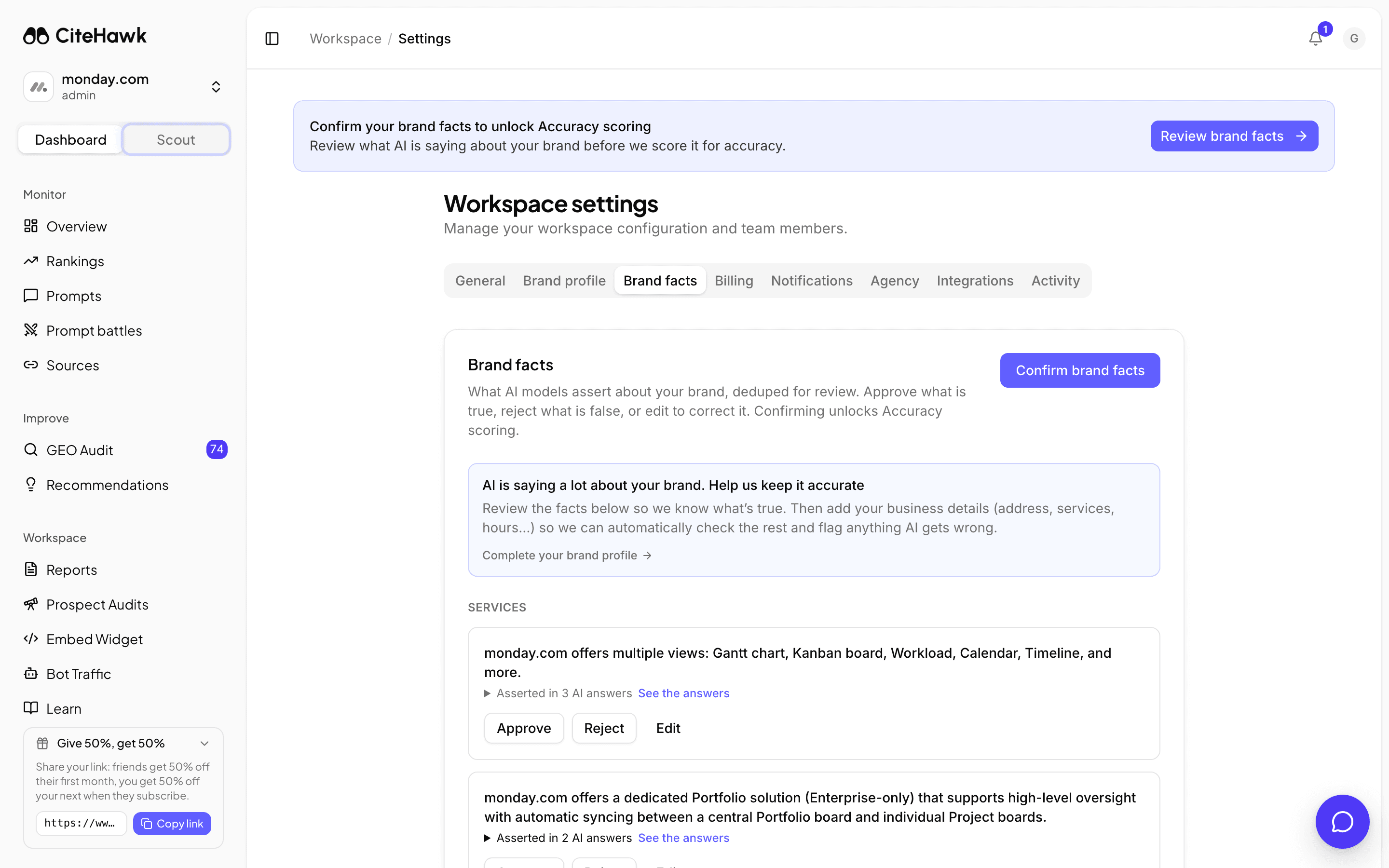Click the Settings breadcrumb text
The width and height of the screenshot is (1389, 868).
coord(425,39)
